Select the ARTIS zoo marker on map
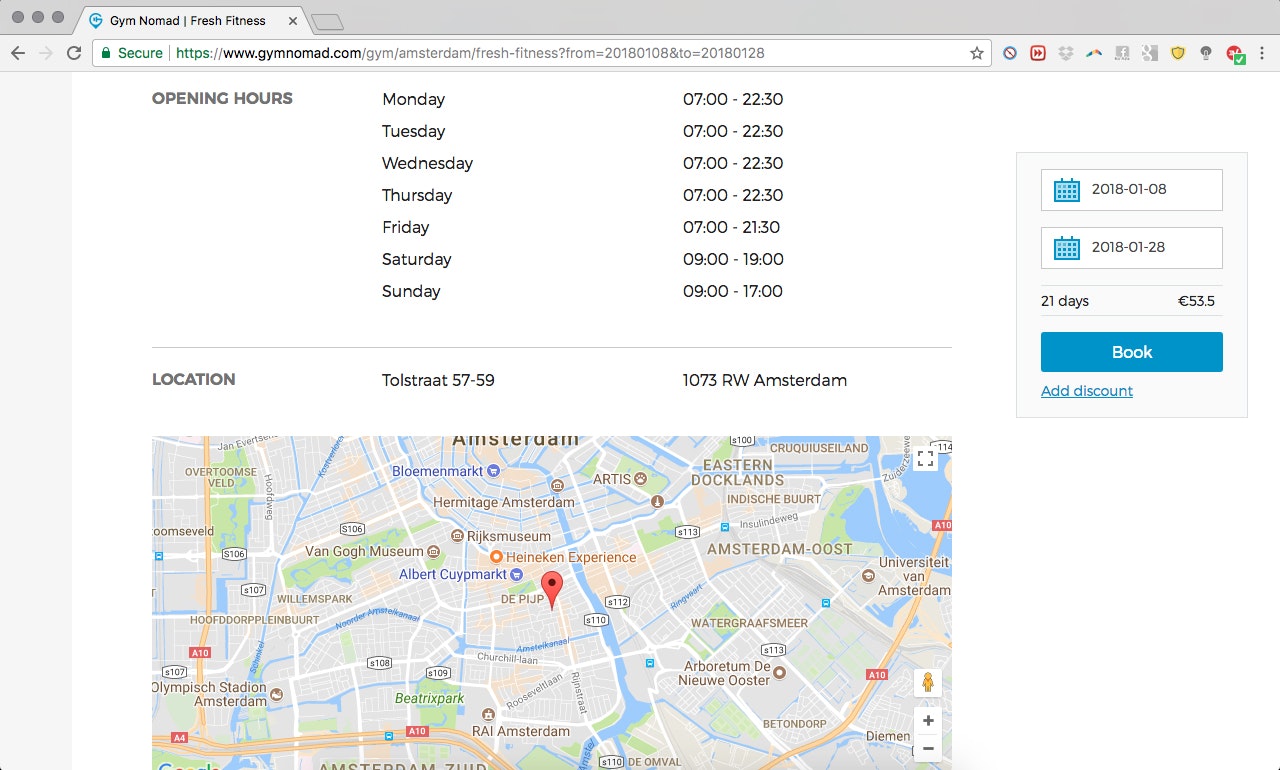This screenshot has width=1280, height=770. (640, 479)
